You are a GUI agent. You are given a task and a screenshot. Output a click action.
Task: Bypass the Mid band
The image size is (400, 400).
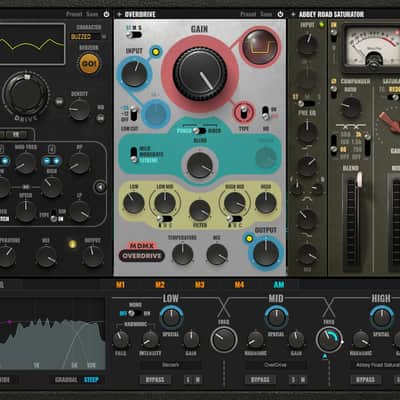click(260, 379)
